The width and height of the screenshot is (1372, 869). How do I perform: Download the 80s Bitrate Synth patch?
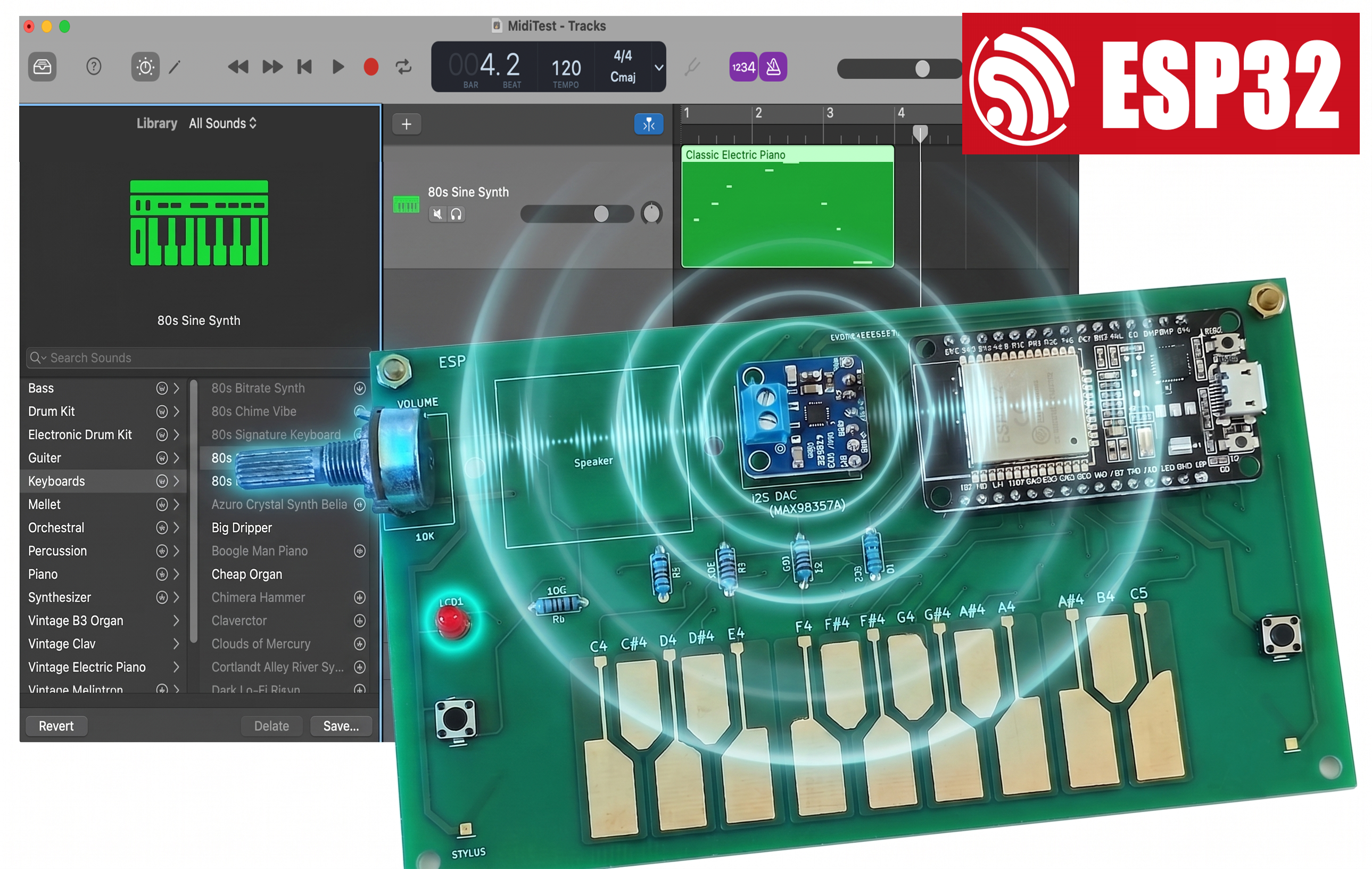click(x=360, y=388)
